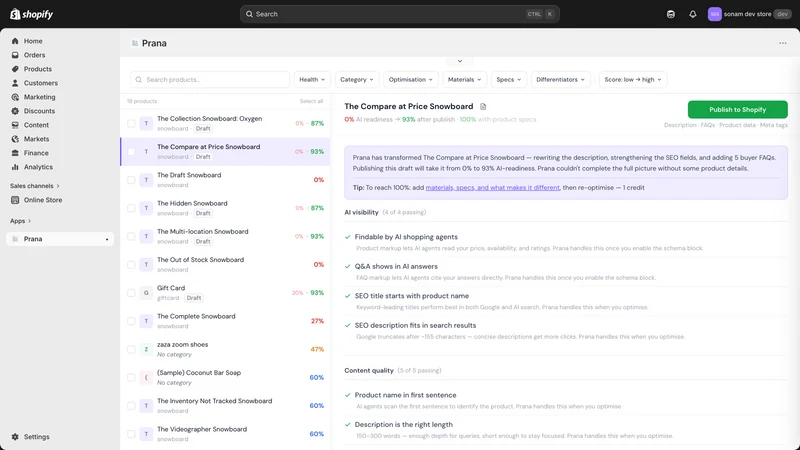Screen dimensions: 800x450
Task: Select The Videographer Snowboard row
Action: (x=225, y=434)
